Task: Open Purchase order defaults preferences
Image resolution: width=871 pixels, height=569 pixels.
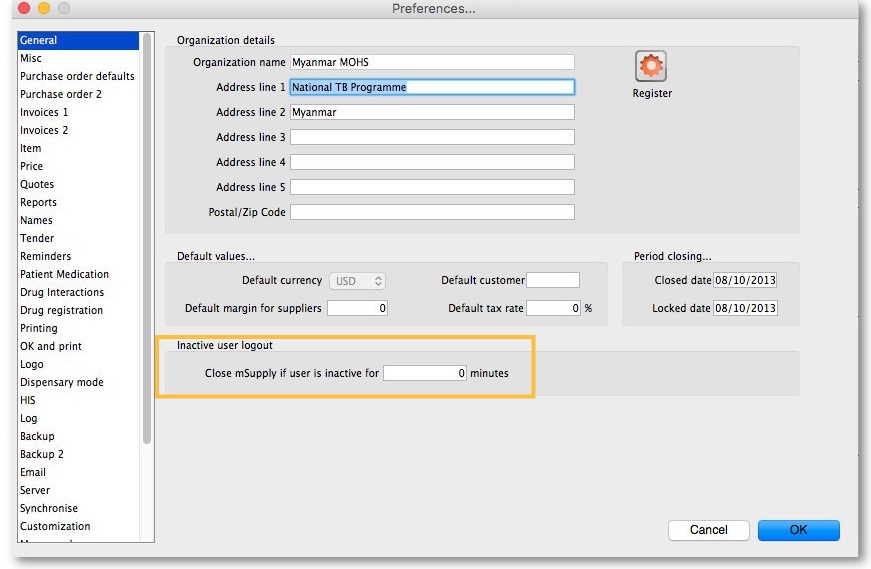Action: pos(77,76)
